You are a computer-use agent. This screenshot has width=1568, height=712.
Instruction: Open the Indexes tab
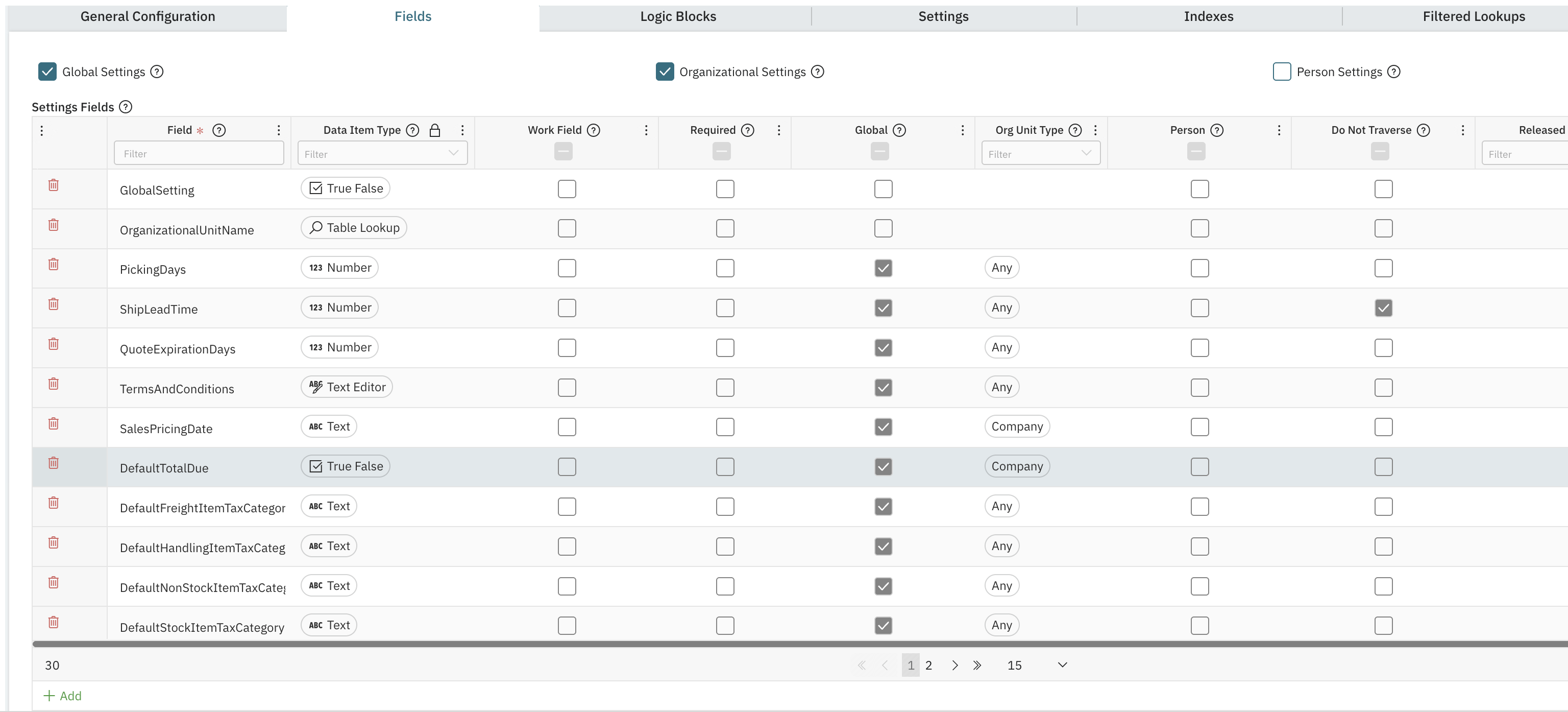click(x=1208, y=16)
